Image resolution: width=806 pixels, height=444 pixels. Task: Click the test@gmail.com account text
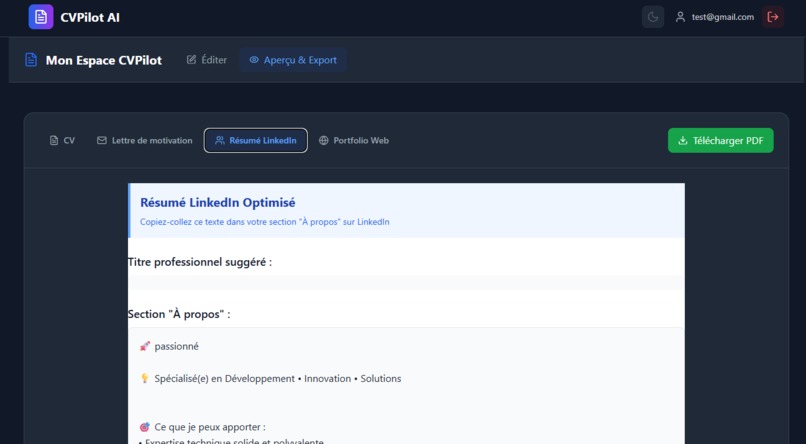tap(723, 17)
